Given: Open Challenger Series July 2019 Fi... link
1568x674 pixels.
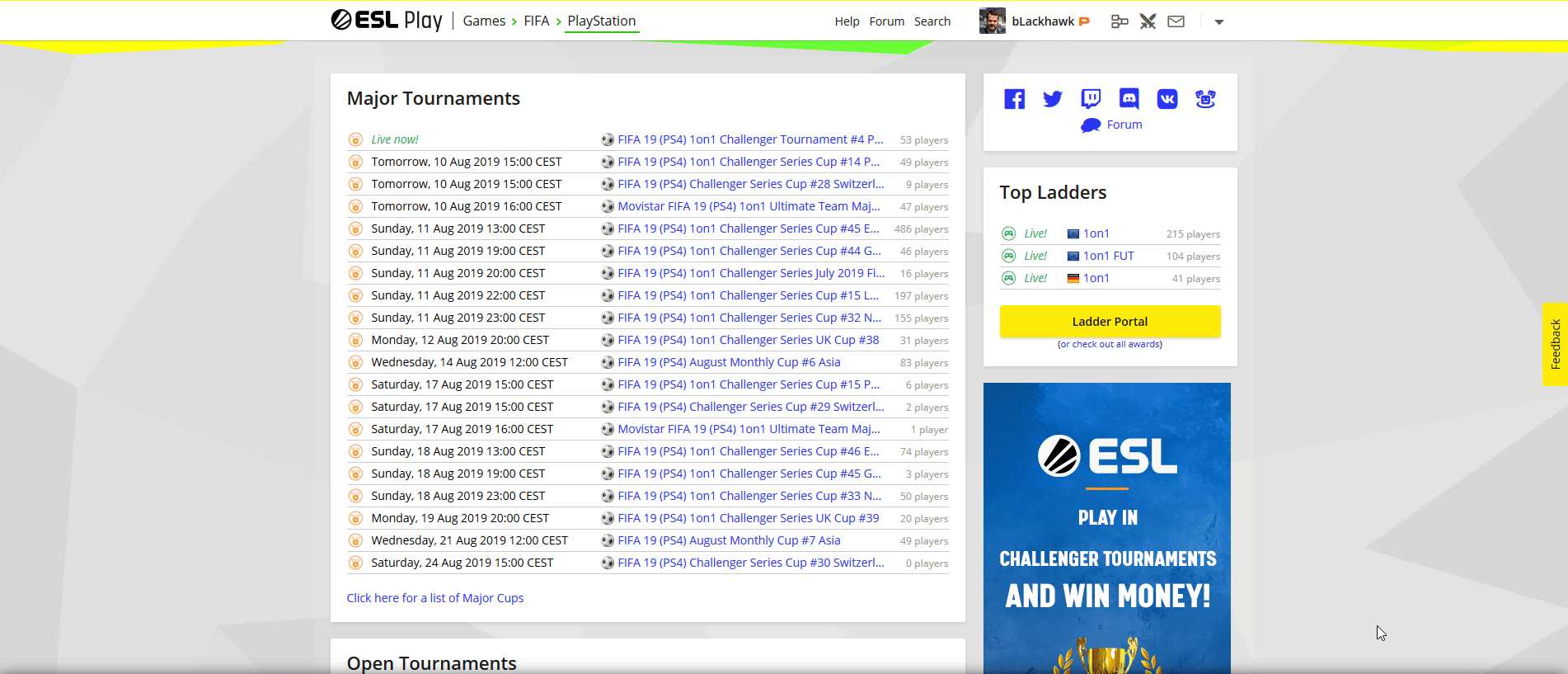Looking at the screenshot, I should (751, 273).
